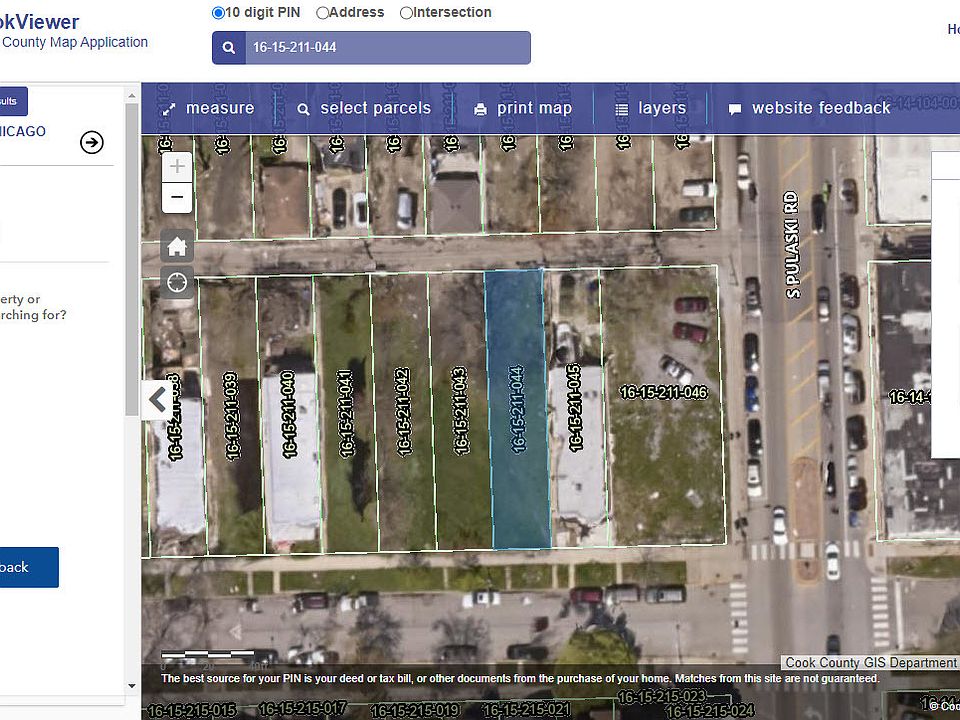Click parcel label 16-15-211-042
This screenshot has height=720, width=960.
coord(402,412)
